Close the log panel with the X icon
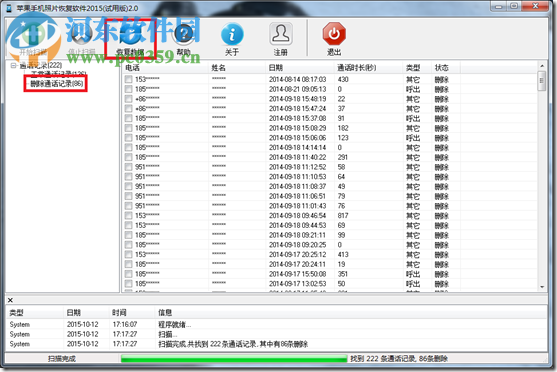Image resolution: width=557 pixels, height=372 pixels. (10, 300)
